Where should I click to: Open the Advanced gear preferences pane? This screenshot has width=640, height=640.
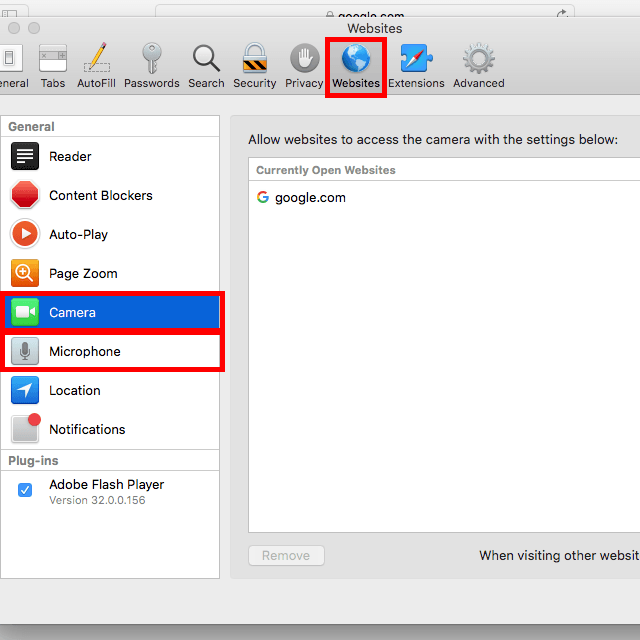(x=478, y=66)
